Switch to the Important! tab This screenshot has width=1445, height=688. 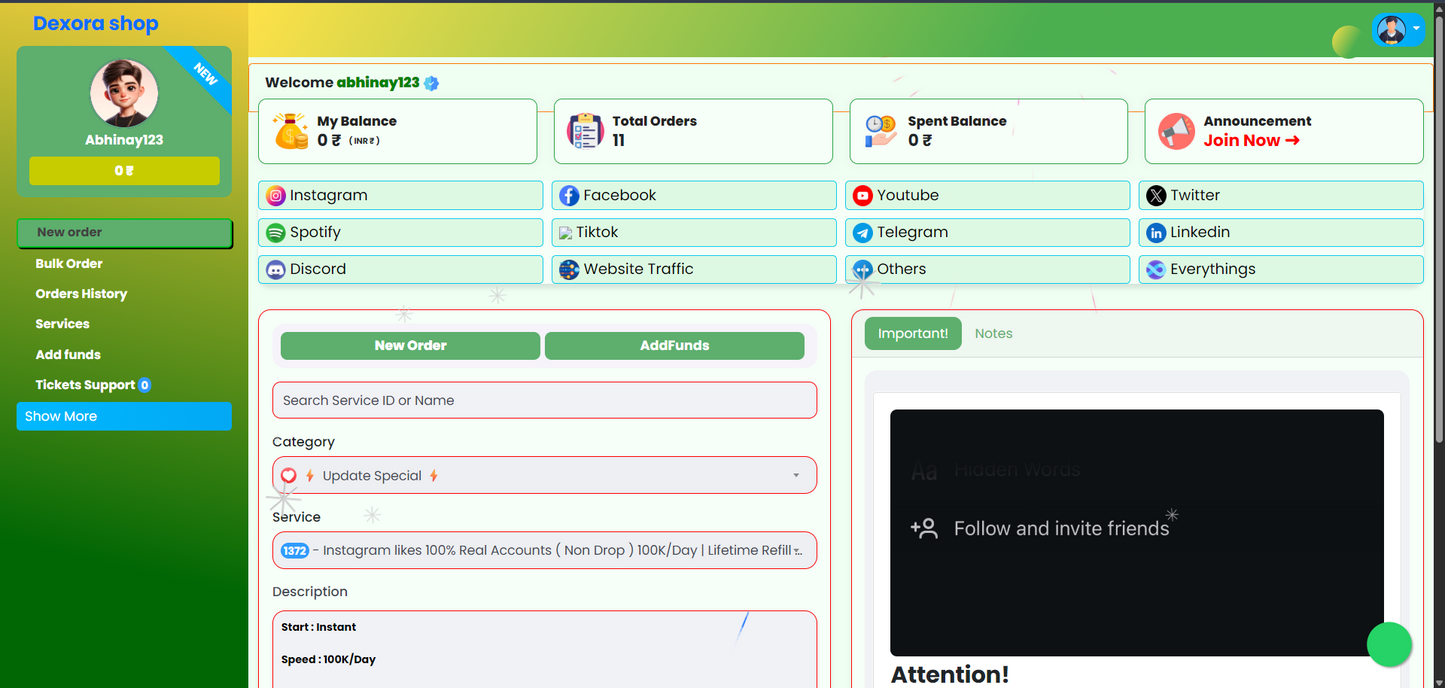pyautogui.click(x=913, y=334)
